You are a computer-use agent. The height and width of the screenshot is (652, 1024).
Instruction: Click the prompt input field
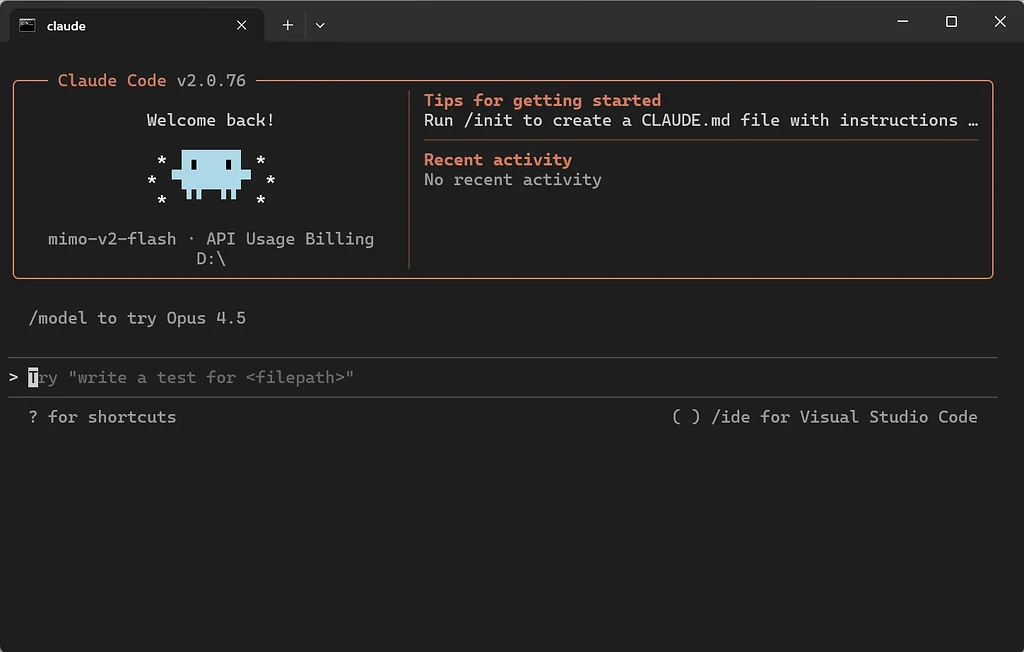click(x=503, y=378)
